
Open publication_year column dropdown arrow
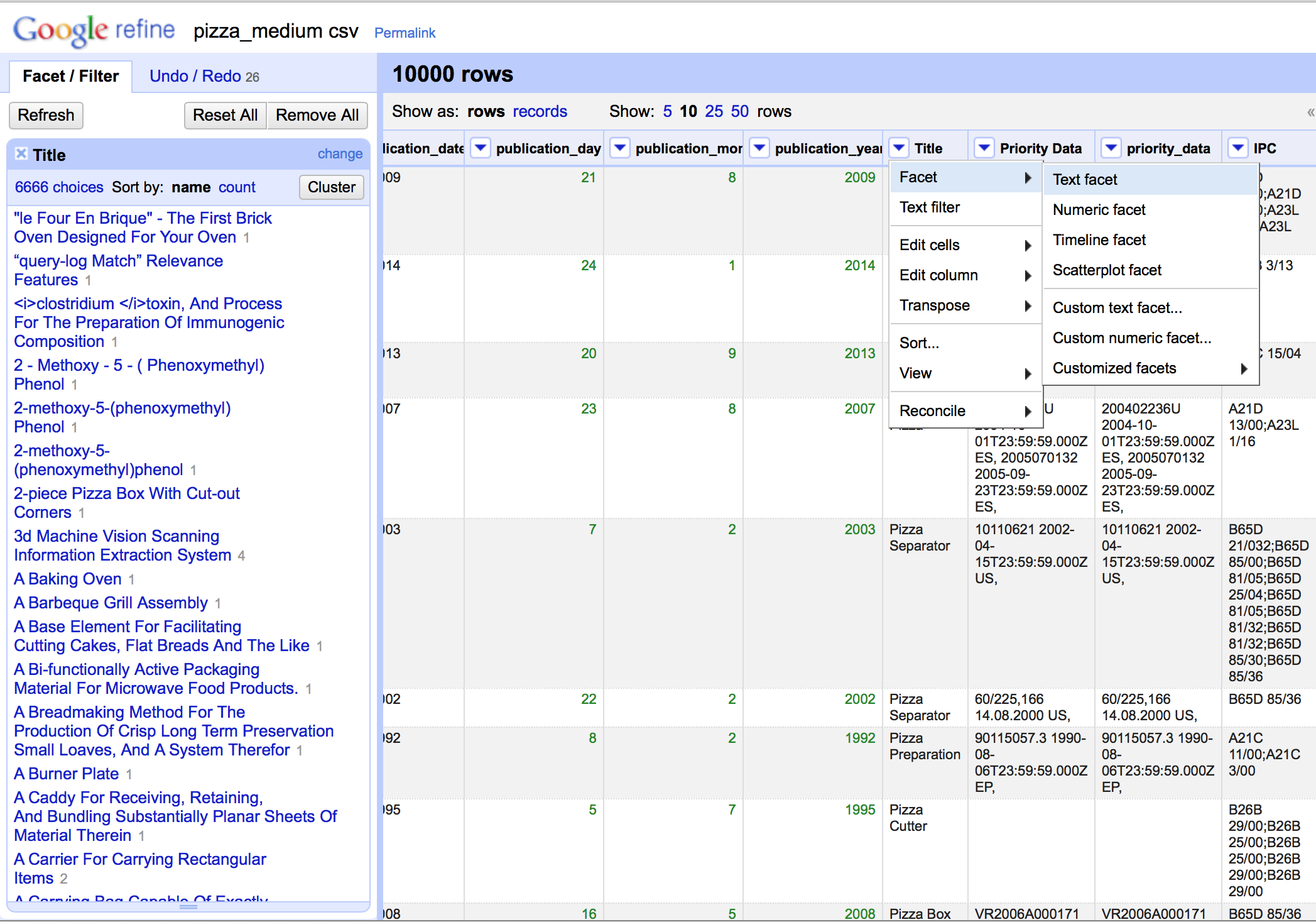(x=759, y=148)
